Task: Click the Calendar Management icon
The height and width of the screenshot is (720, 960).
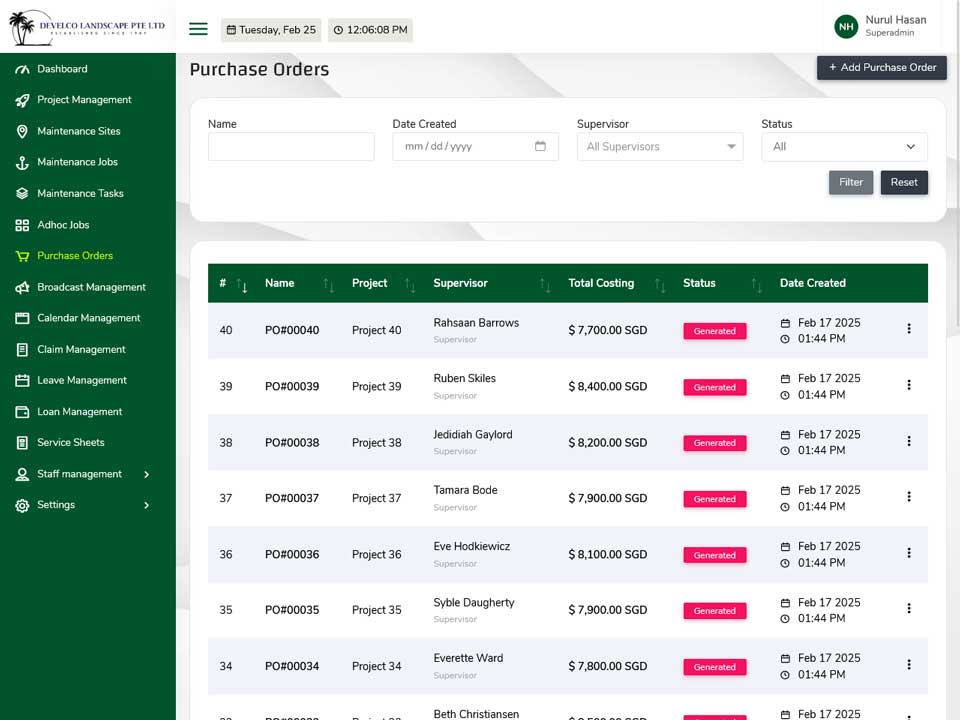Action: (22, 318)
